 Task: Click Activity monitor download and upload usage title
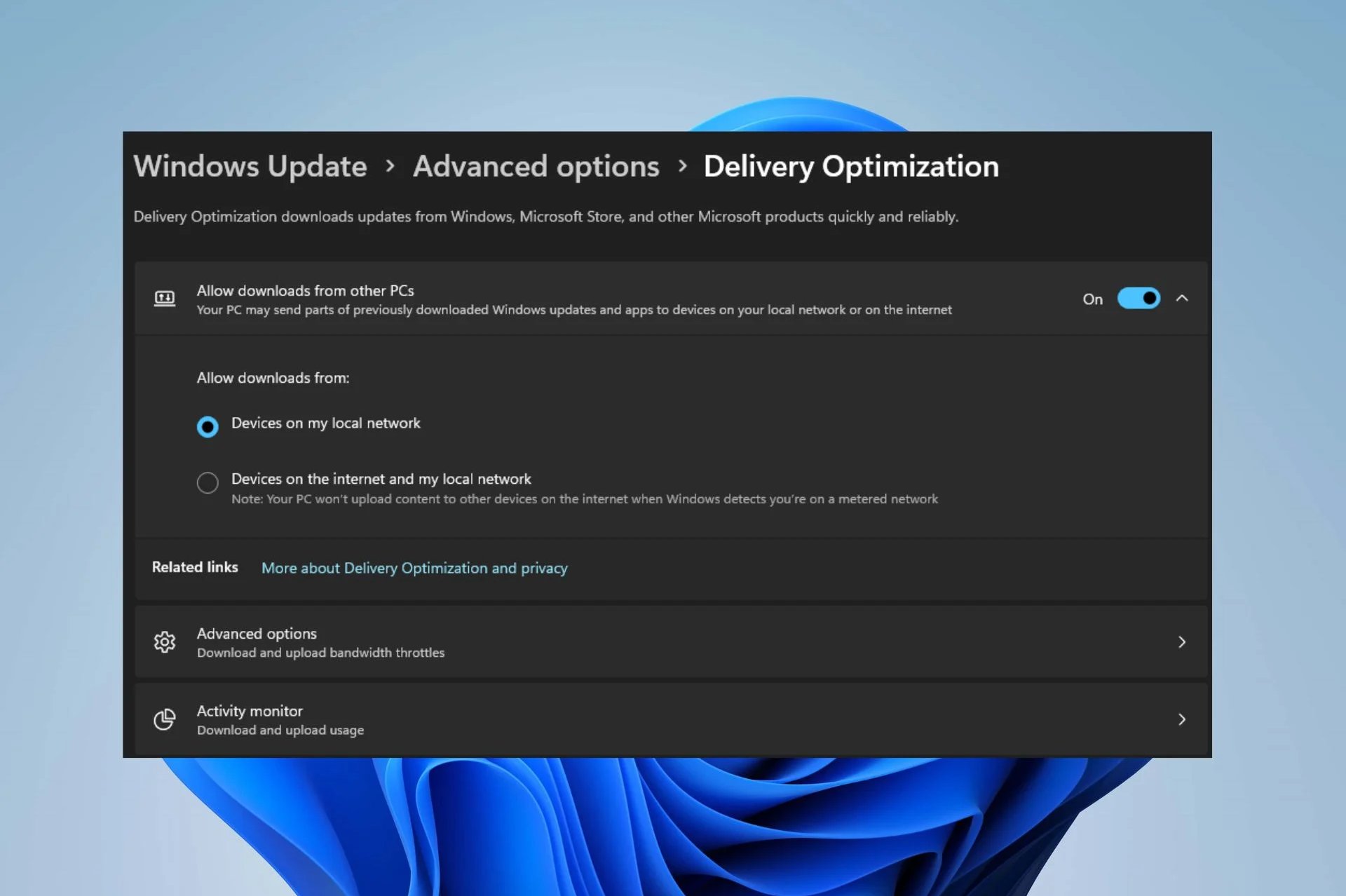tap(250, 711)
